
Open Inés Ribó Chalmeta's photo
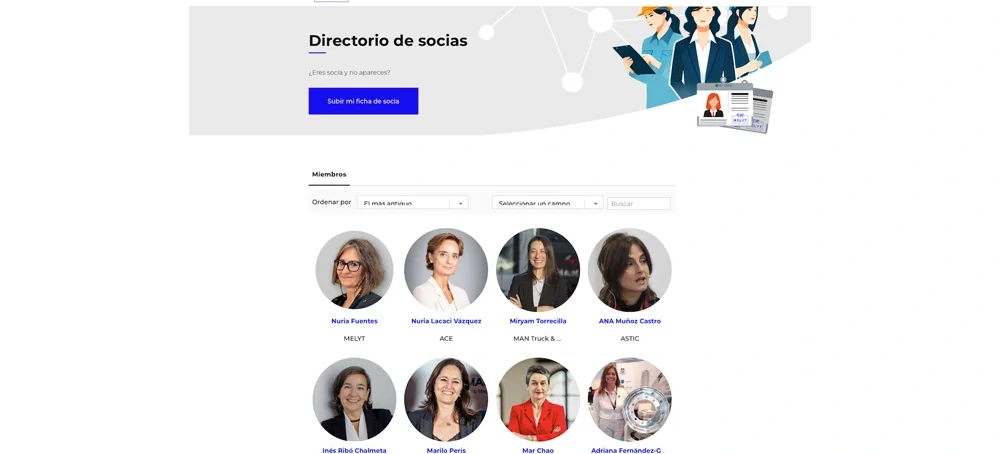point(354,399)
